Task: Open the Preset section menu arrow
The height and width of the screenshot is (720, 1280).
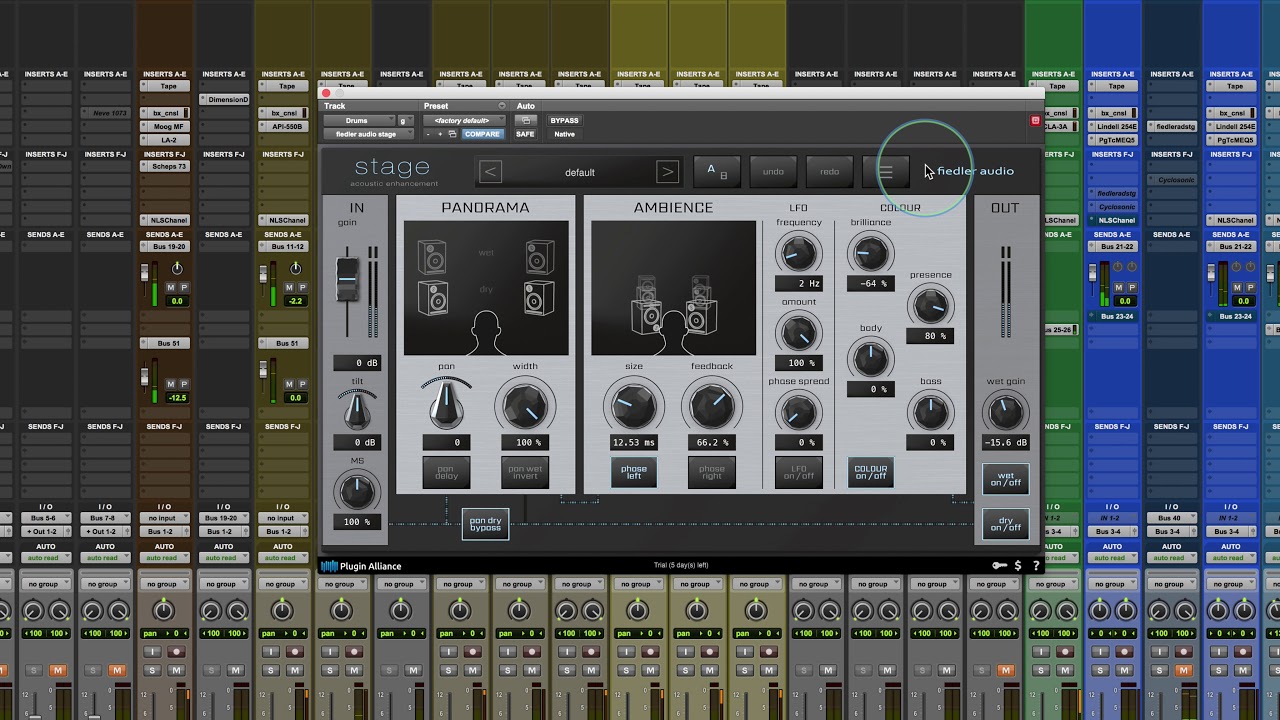Action: [502, 106]
